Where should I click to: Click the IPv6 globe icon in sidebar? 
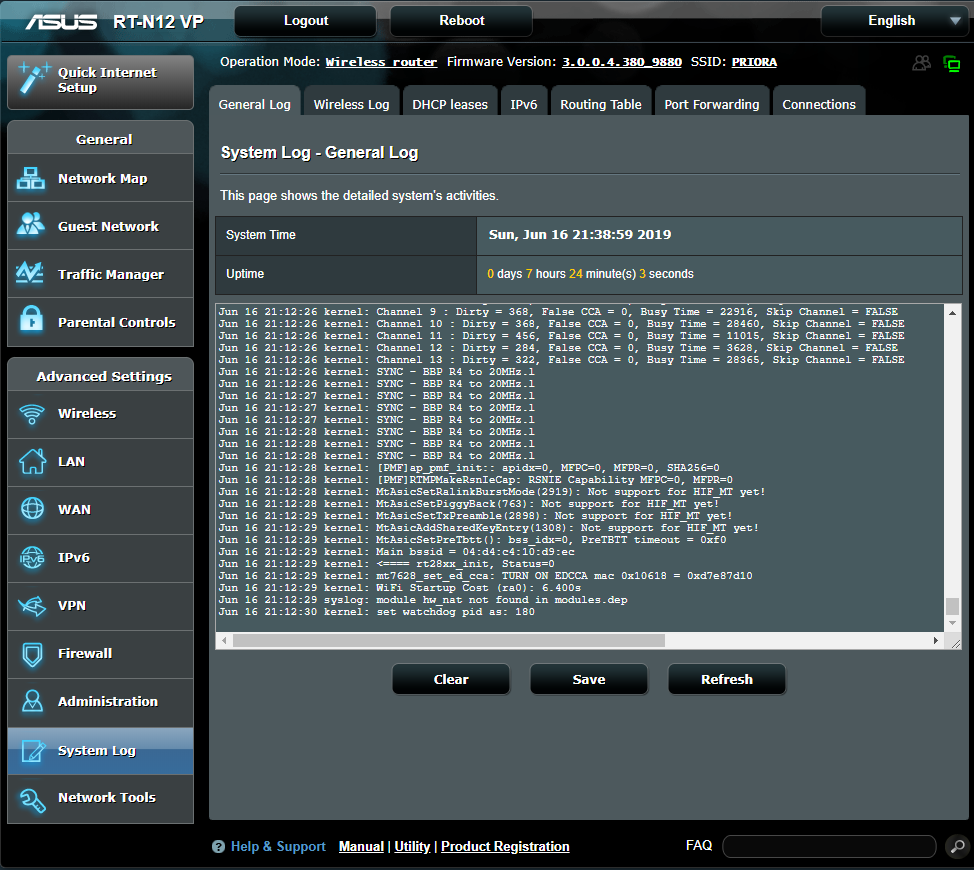click(x=32, y=558)
